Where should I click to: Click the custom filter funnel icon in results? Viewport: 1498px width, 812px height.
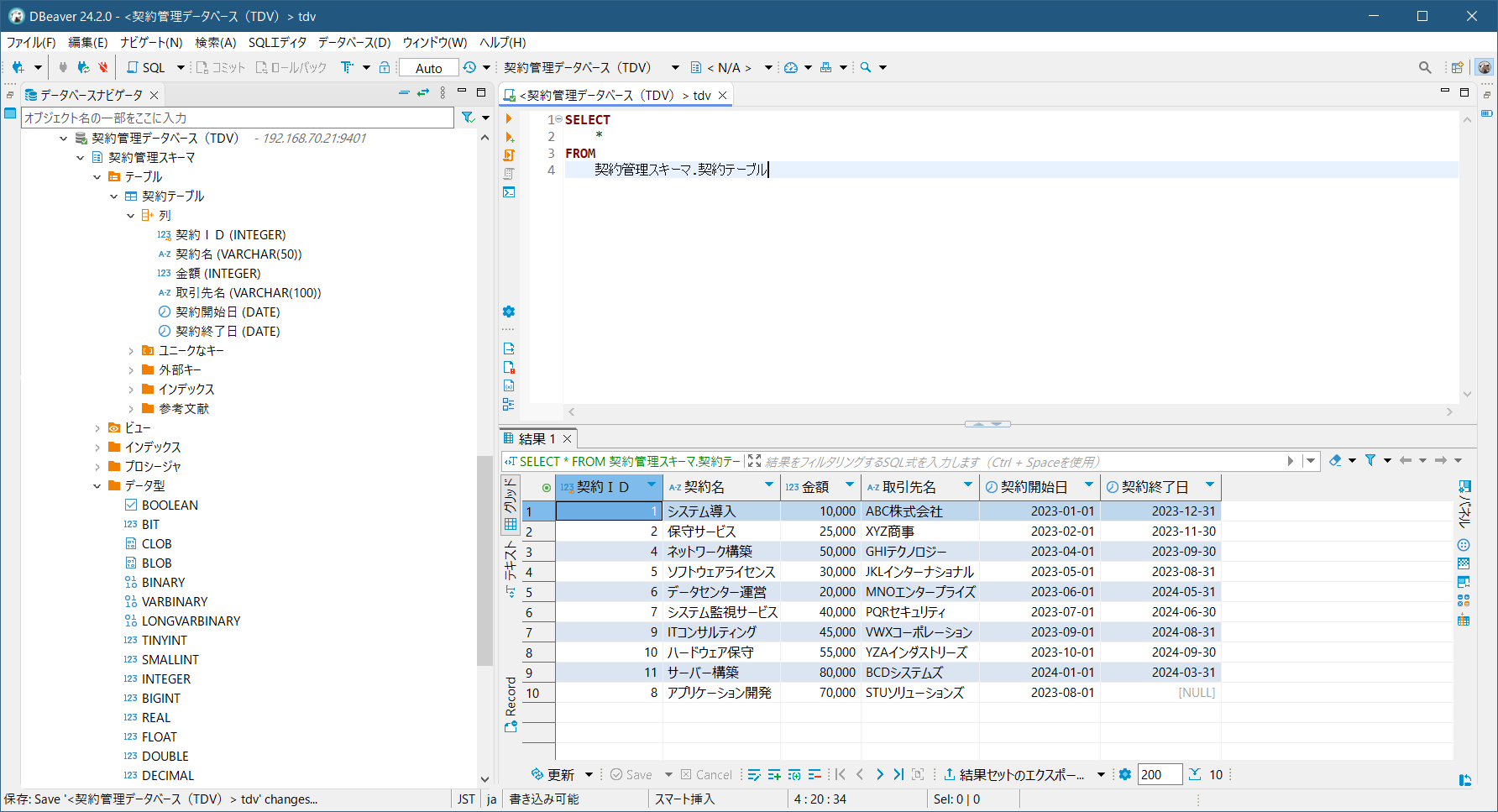coord(1370,460)
